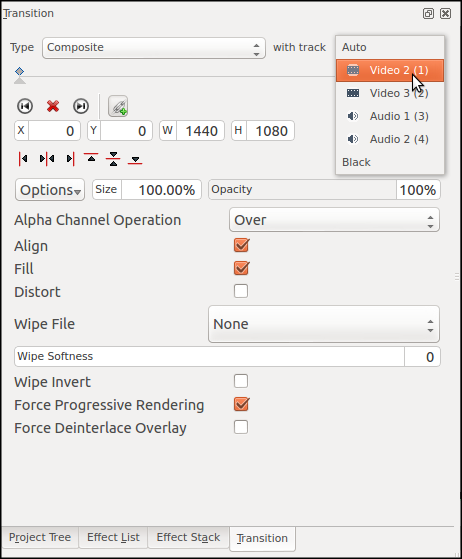Open the Type Composite dropdown
This screenshot has width=462, height=559.
[x=154, y=48]
